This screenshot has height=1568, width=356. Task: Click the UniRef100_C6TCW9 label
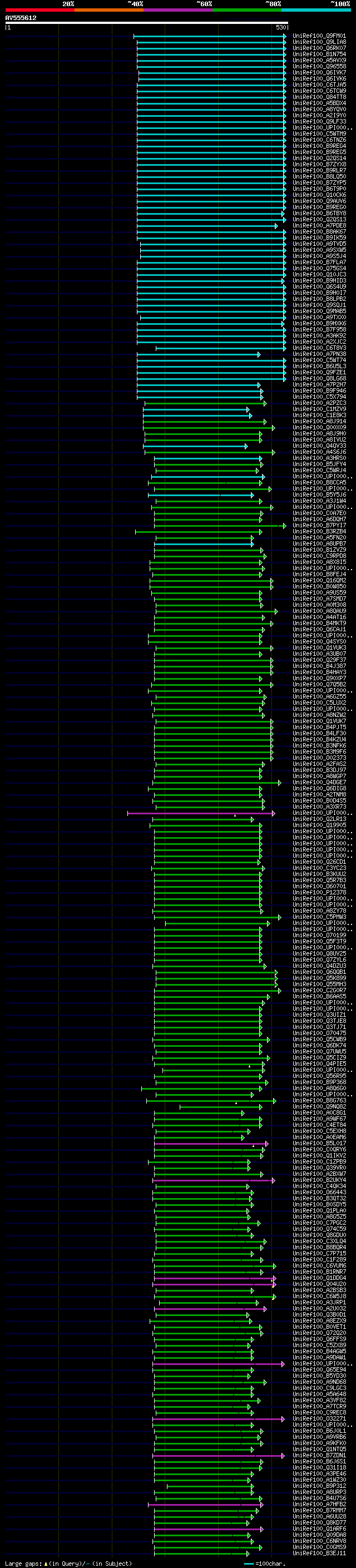pyautogui.click(x=319, y=91)
